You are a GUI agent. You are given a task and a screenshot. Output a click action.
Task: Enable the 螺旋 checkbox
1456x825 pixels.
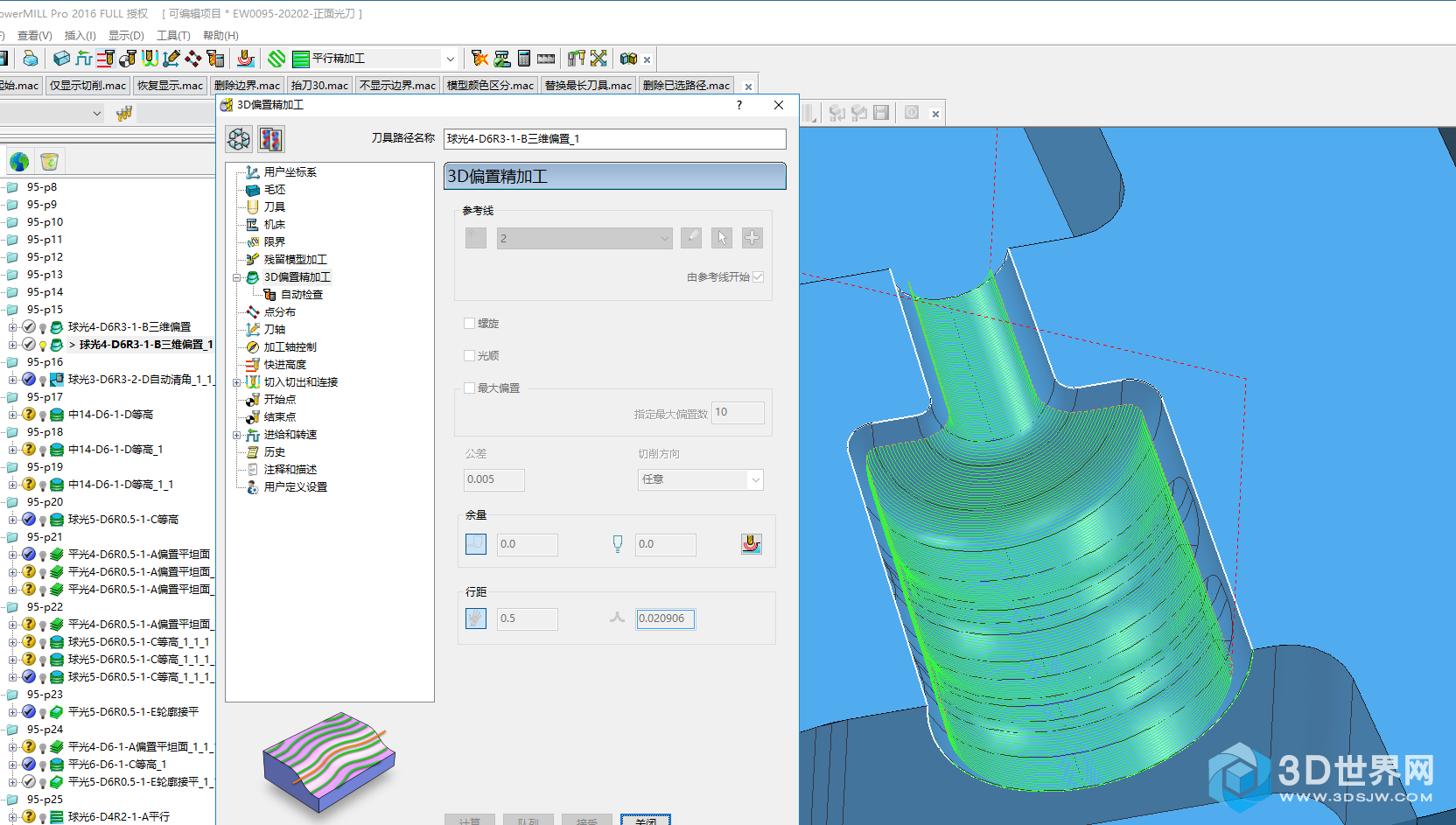(x=470, y=324)
